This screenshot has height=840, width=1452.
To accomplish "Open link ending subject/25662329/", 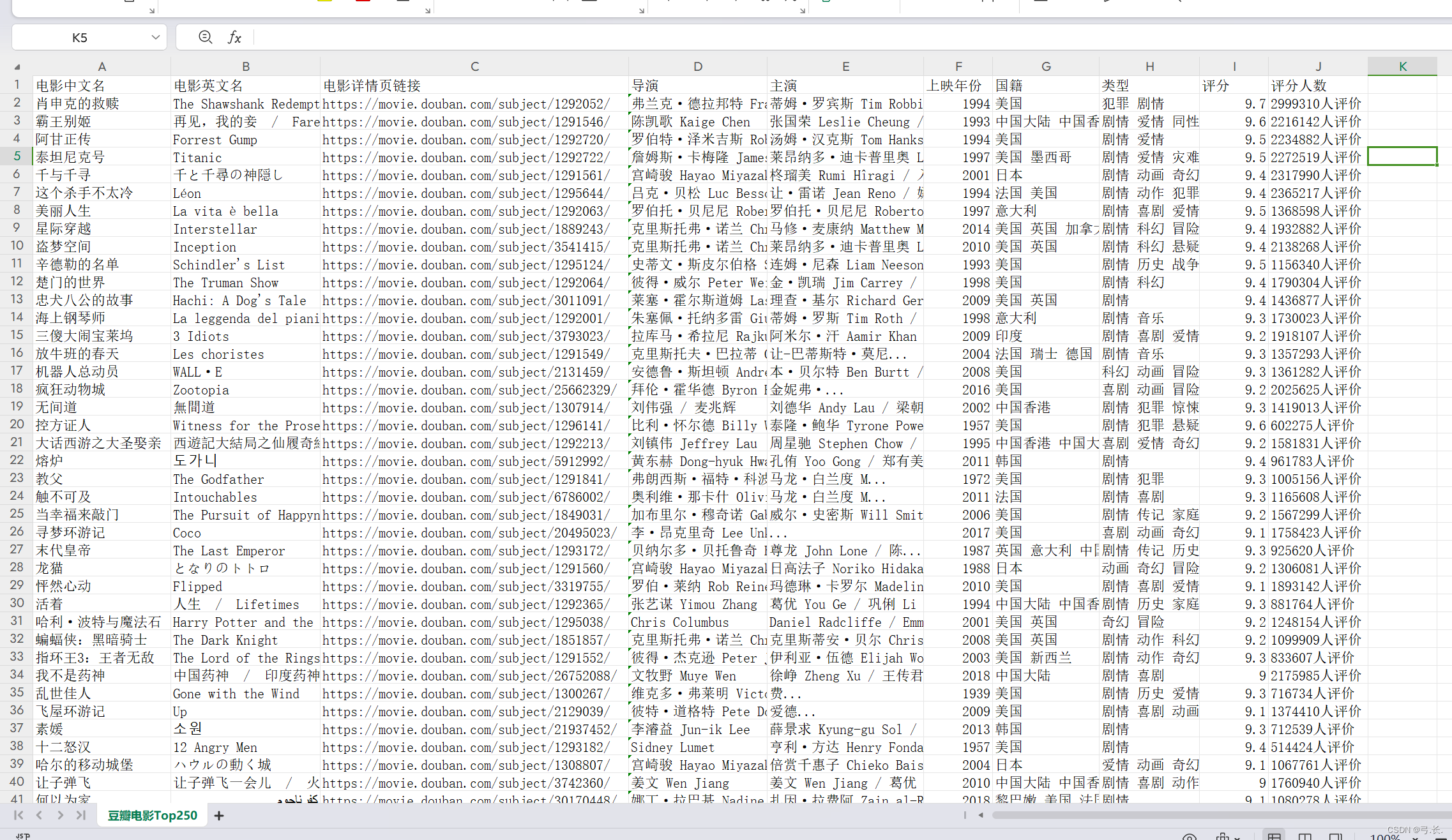I will click(x=474, y=389).
